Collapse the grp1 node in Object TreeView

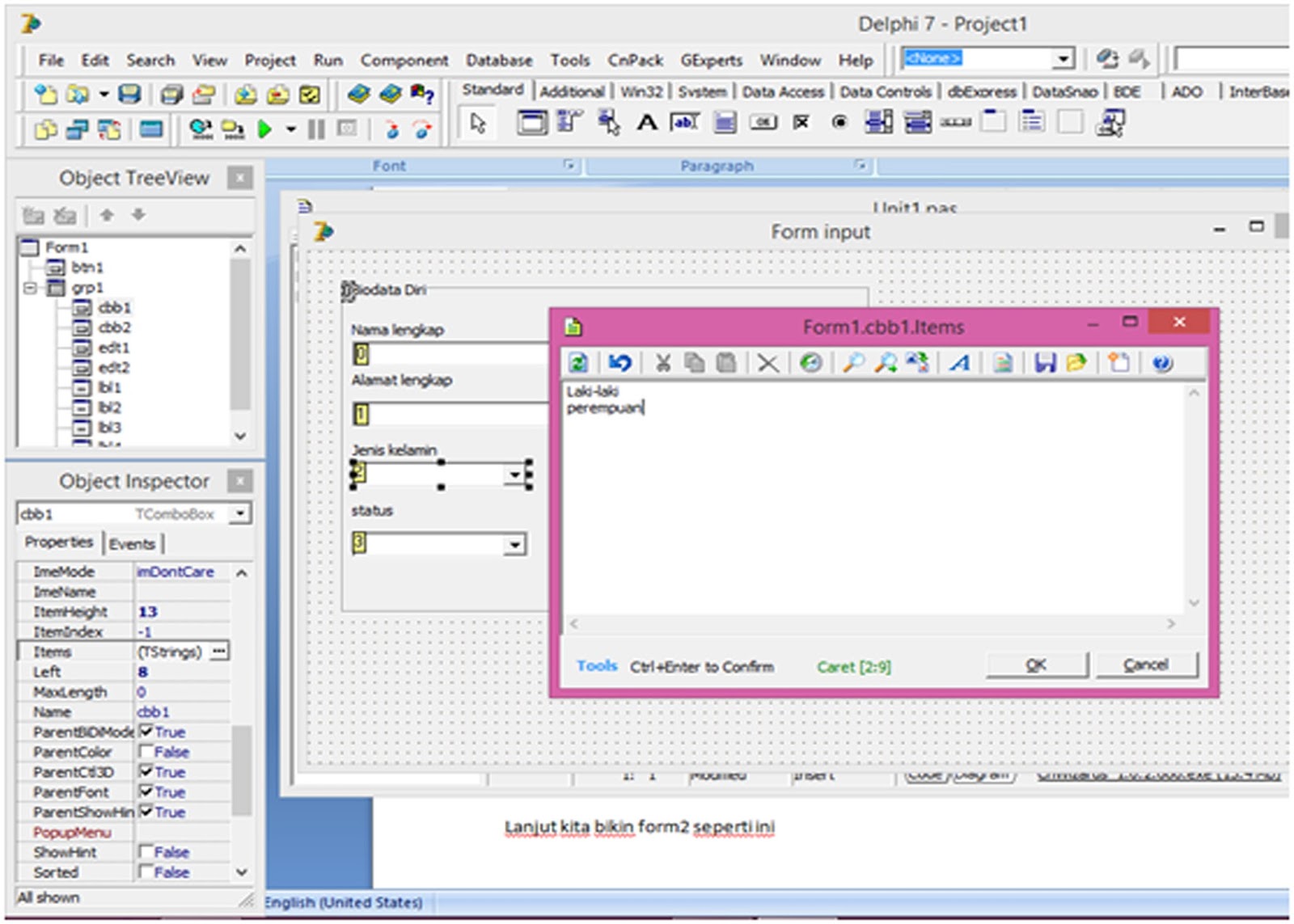tap(30, 288)
